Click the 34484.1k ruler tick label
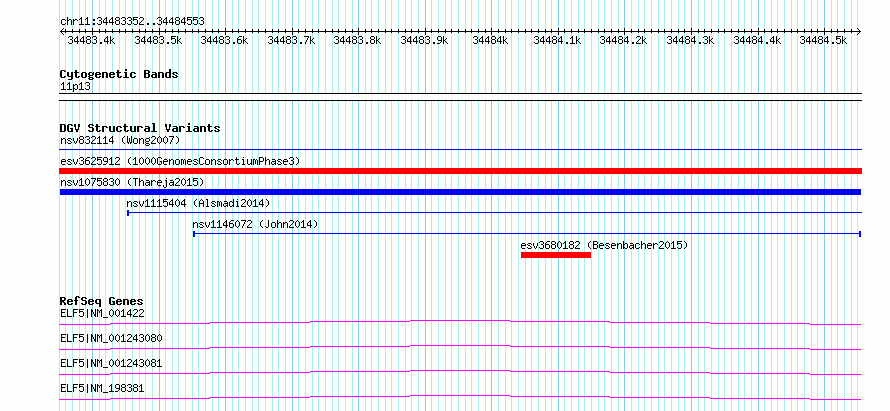The height and width of the screenshot is (411, 890). click(557, 40)
